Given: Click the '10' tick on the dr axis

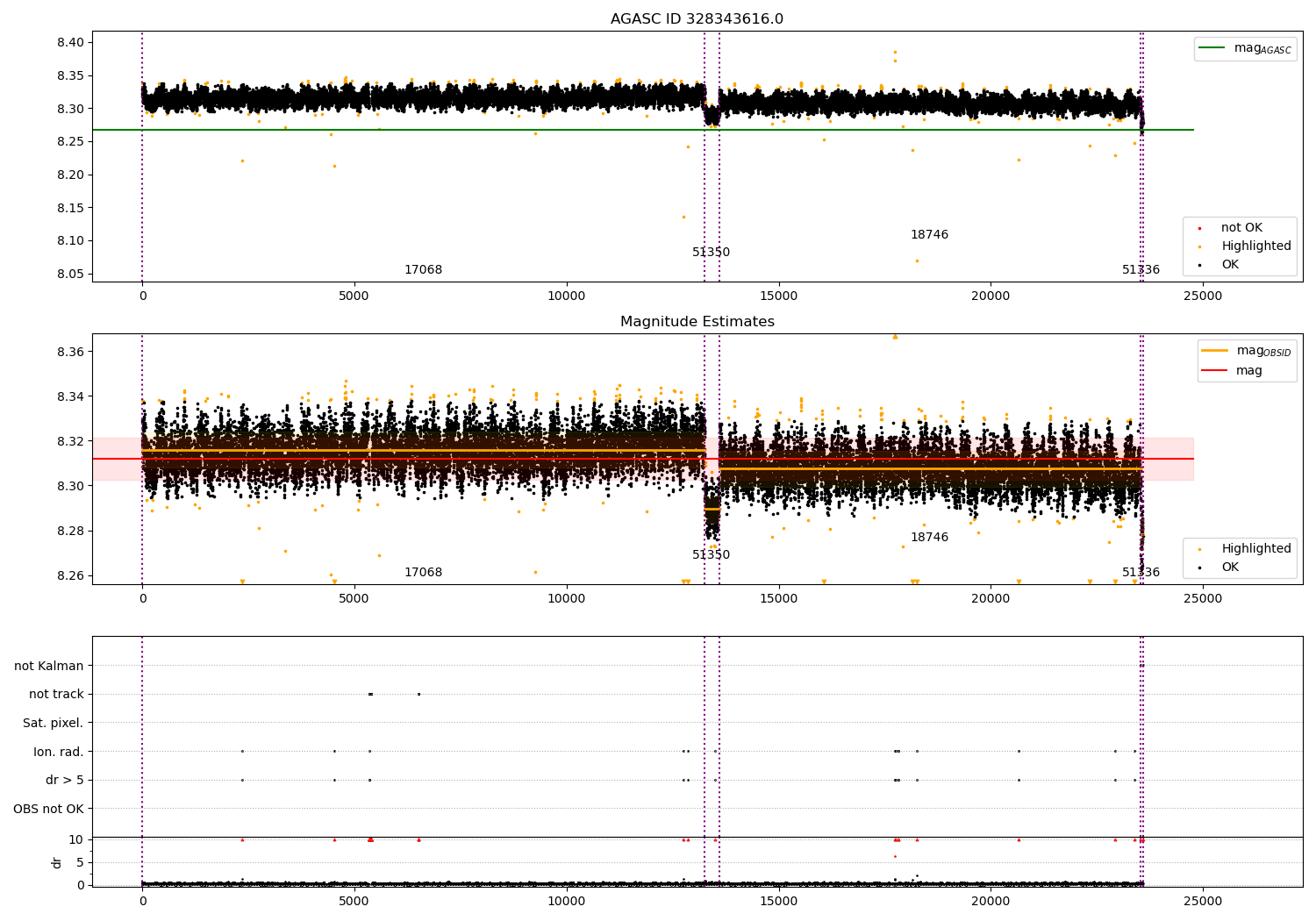Looking at the screenshot, I should (76, 840).
